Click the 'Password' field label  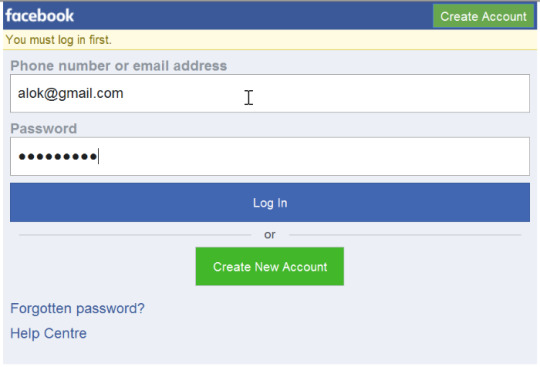[43, 128]
